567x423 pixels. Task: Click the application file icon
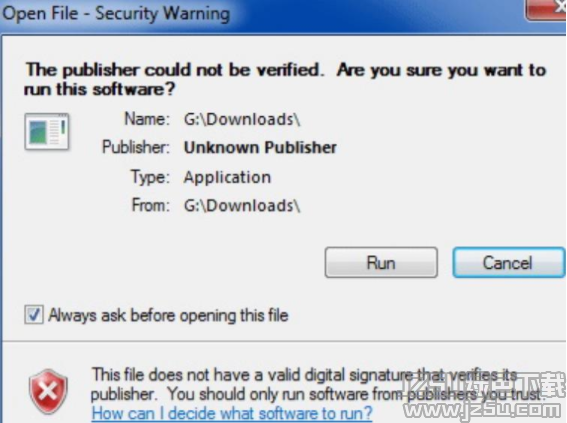click(x=47, y=132)
